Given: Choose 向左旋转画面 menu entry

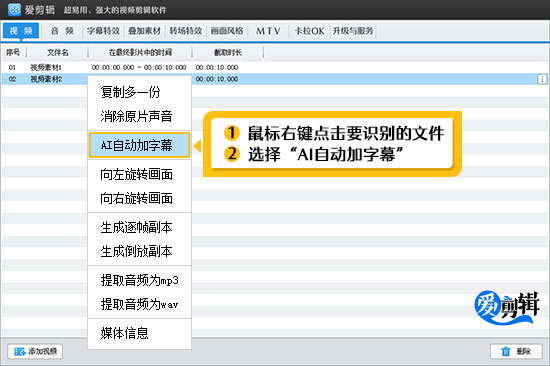Looking at the screenshot, I should 139,174.
